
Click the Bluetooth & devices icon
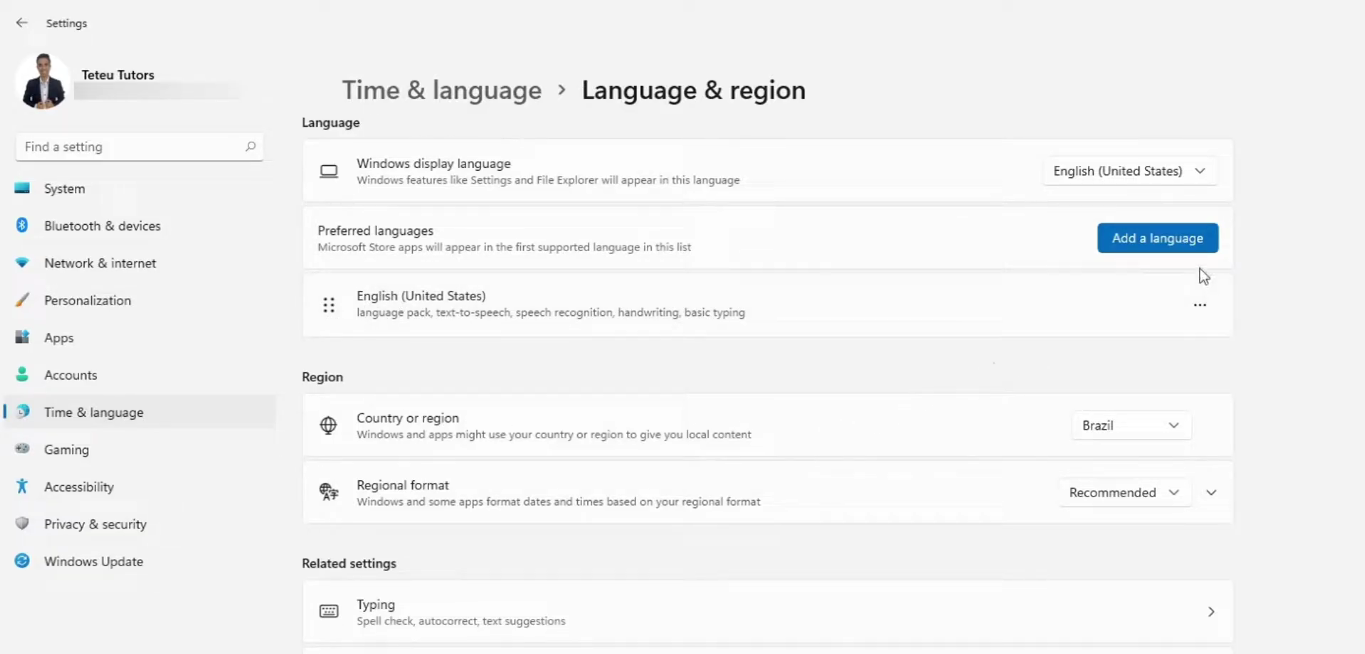[x=22, y=226]
